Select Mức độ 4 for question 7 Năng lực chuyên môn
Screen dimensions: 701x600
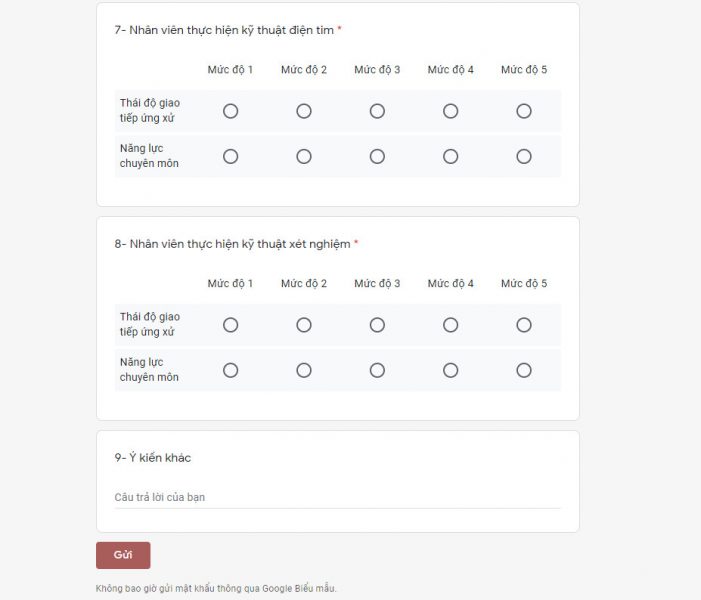click(451, 156)
